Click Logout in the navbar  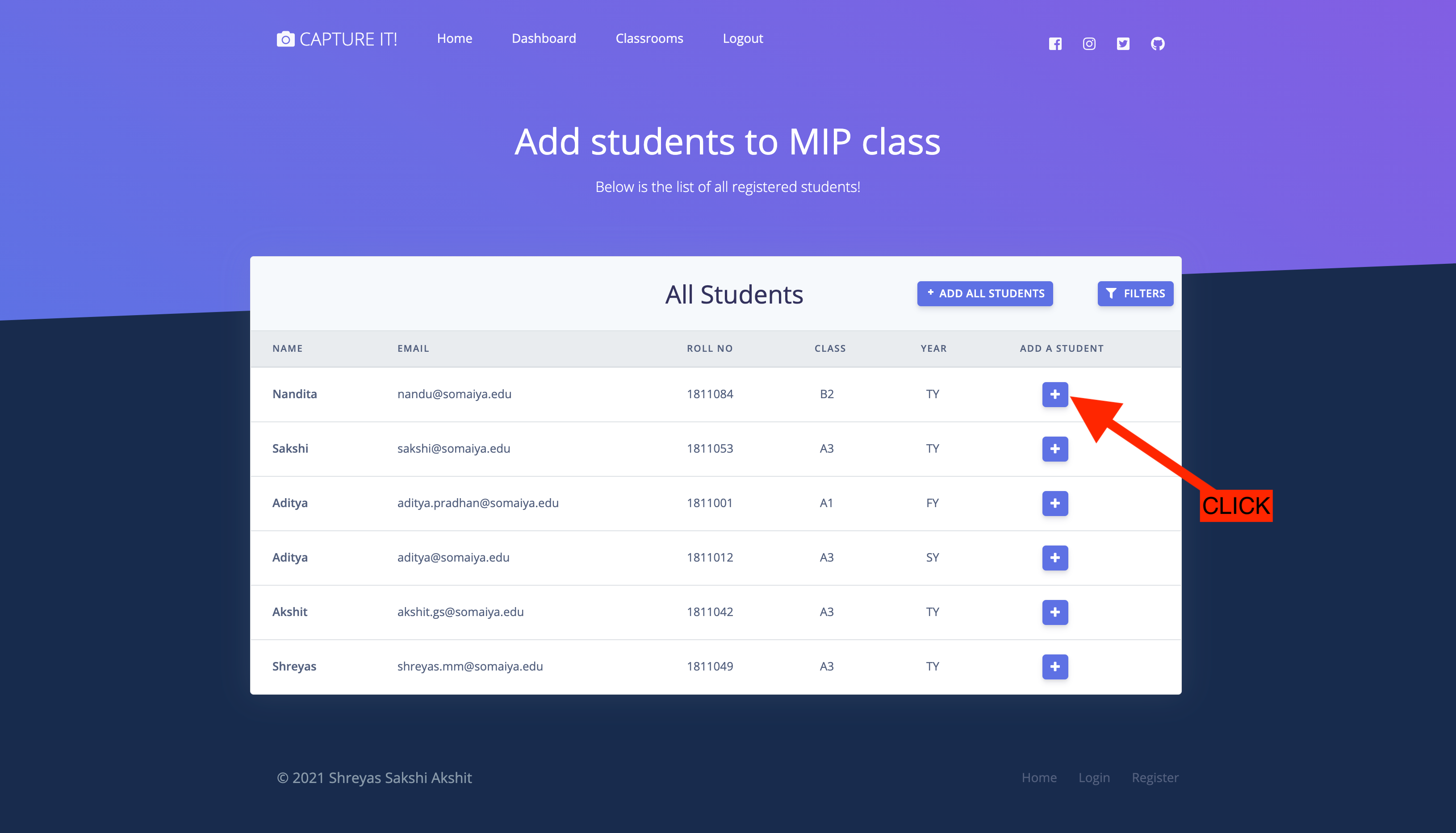742,38
